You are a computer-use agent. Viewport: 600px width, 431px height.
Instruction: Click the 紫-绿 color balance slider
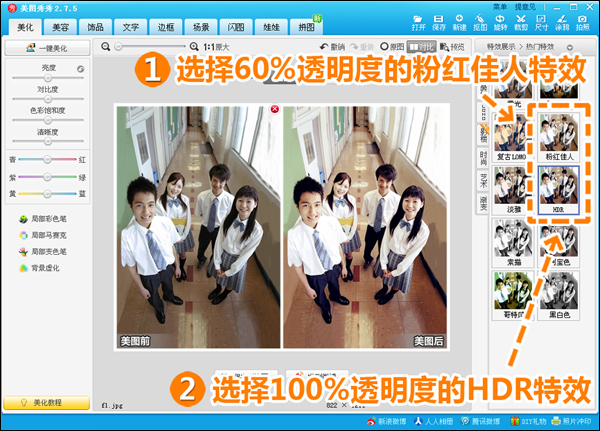point(47,177)
